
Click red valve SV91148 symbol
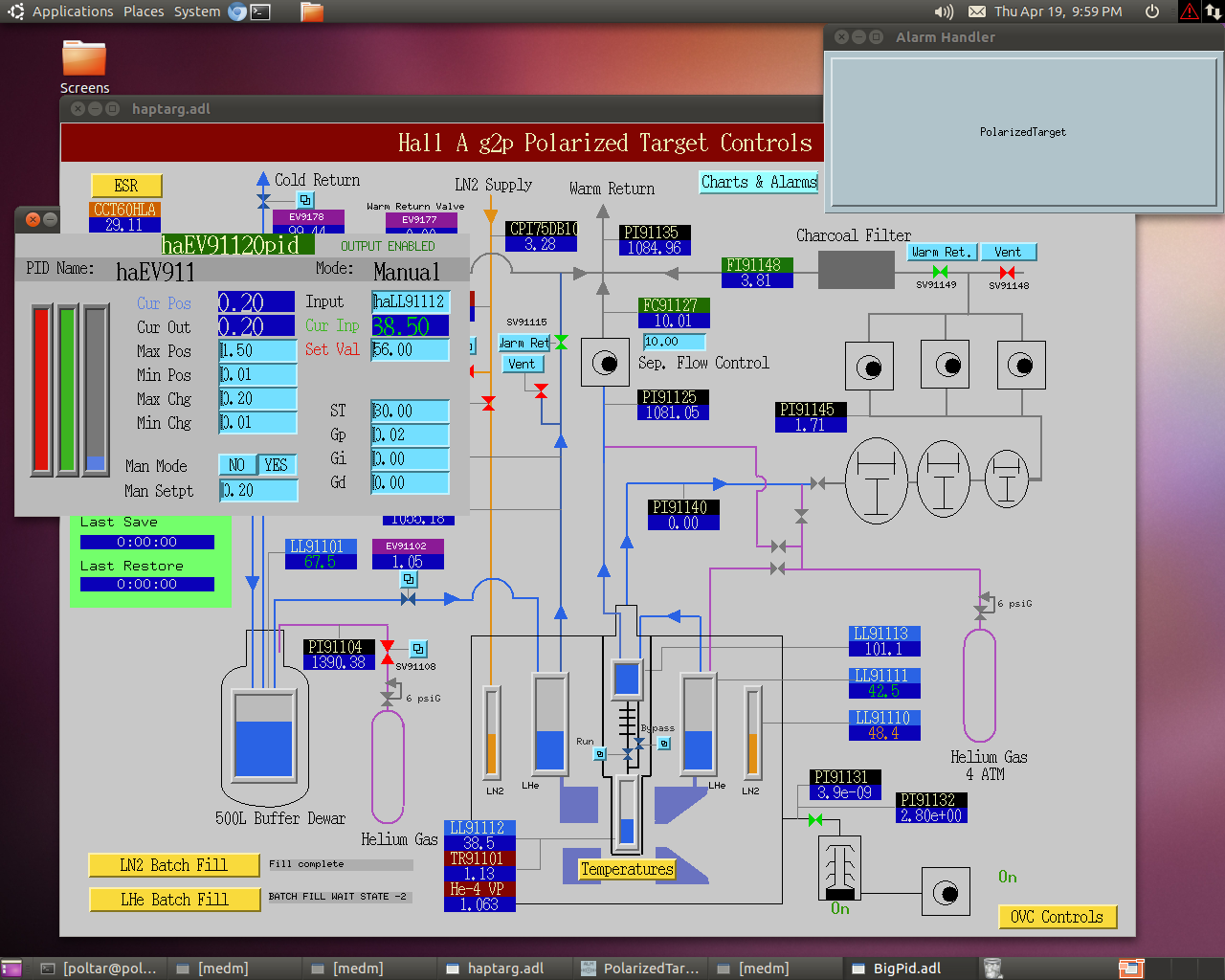pyautogui.click(x=1007, y=273)
